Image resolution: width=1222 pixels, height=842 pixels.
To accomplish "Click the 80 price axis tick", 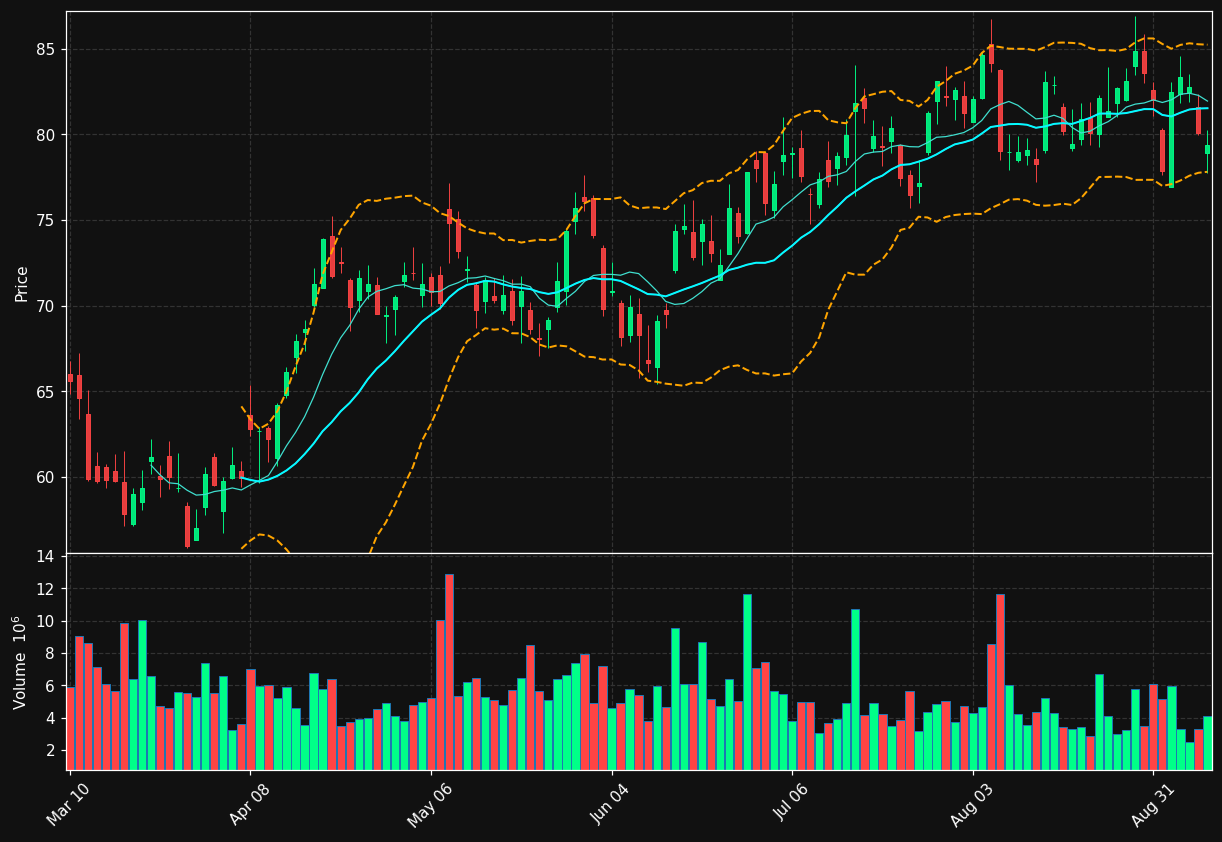I will click(x=47, y=135).
